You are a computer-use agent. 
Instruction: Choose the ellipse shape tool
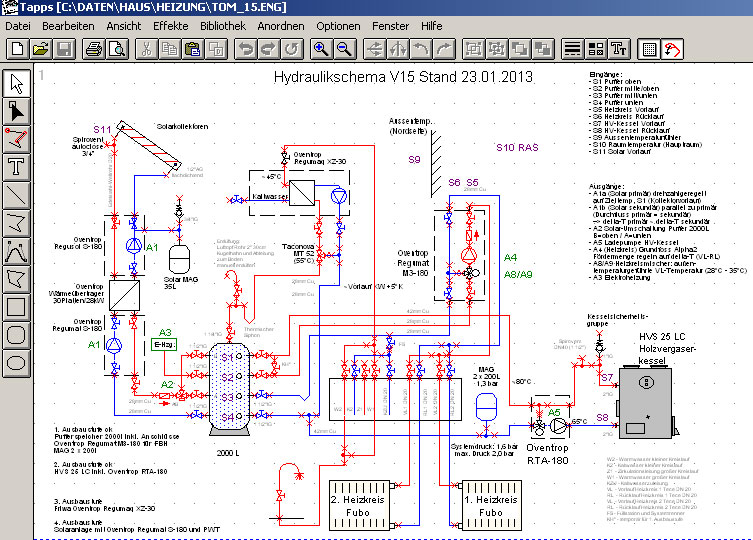tap(17, 361)
